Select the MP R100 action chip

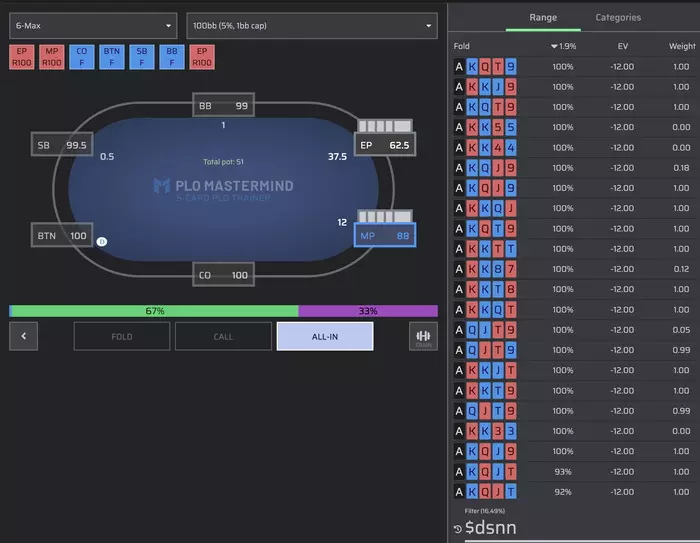pyautogui.click(x=52, y=57)
